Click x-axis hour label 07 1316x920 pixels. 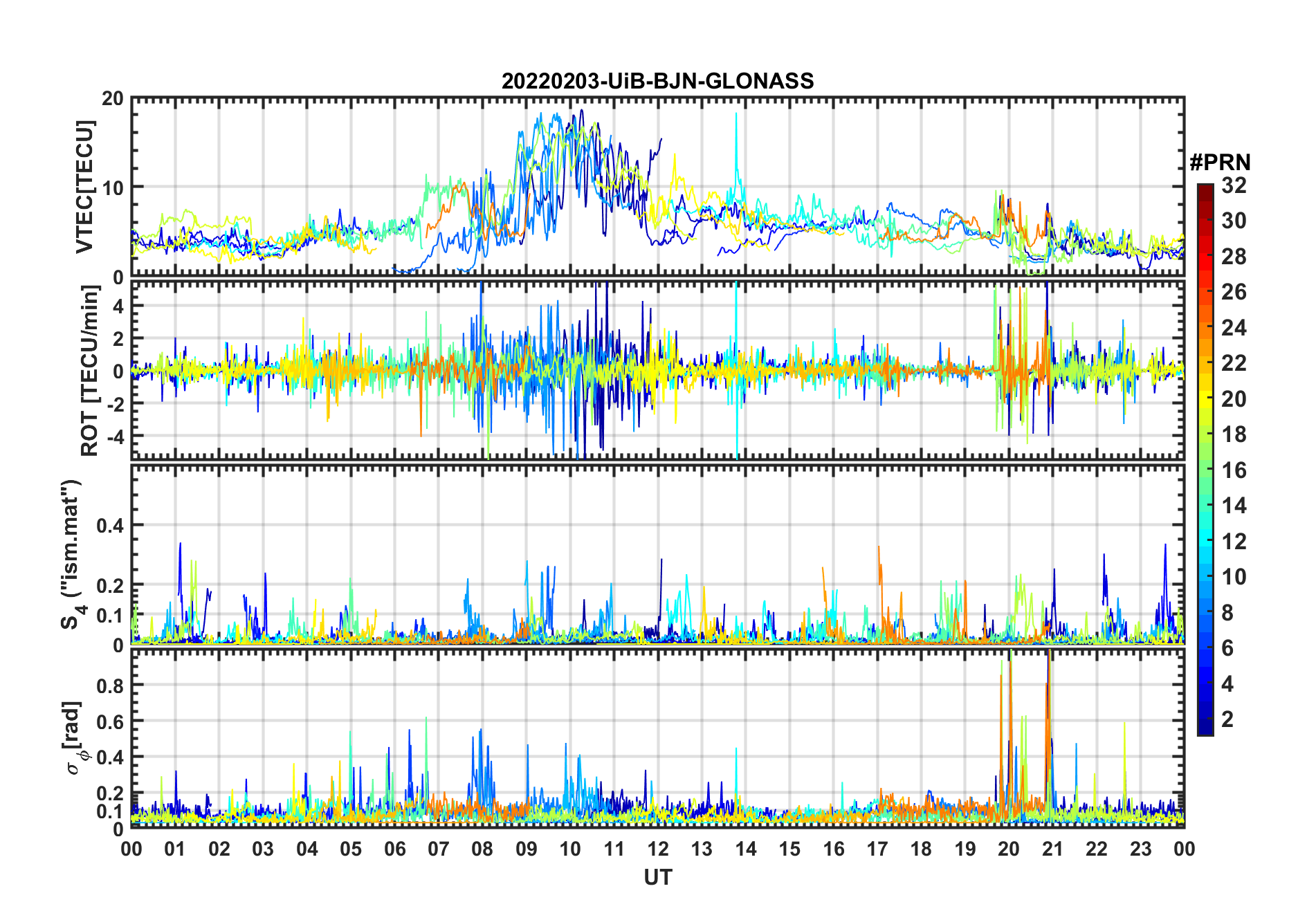coord(439,849)
